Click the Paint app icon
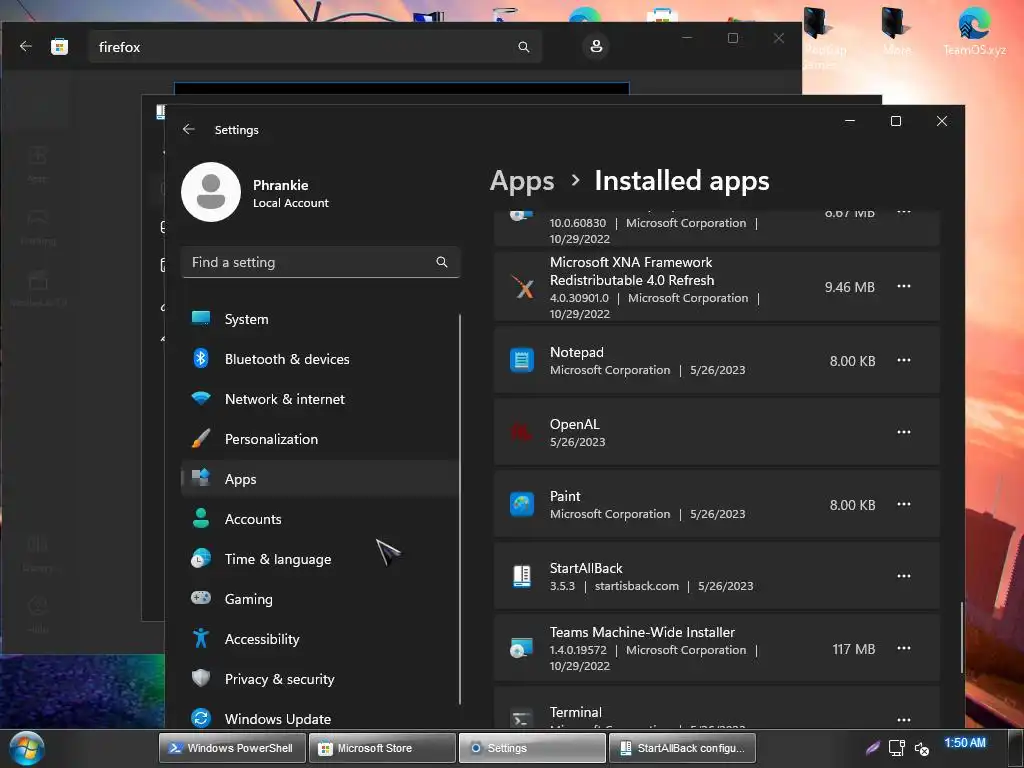The image size is (1024, 768). pos(522,504)
